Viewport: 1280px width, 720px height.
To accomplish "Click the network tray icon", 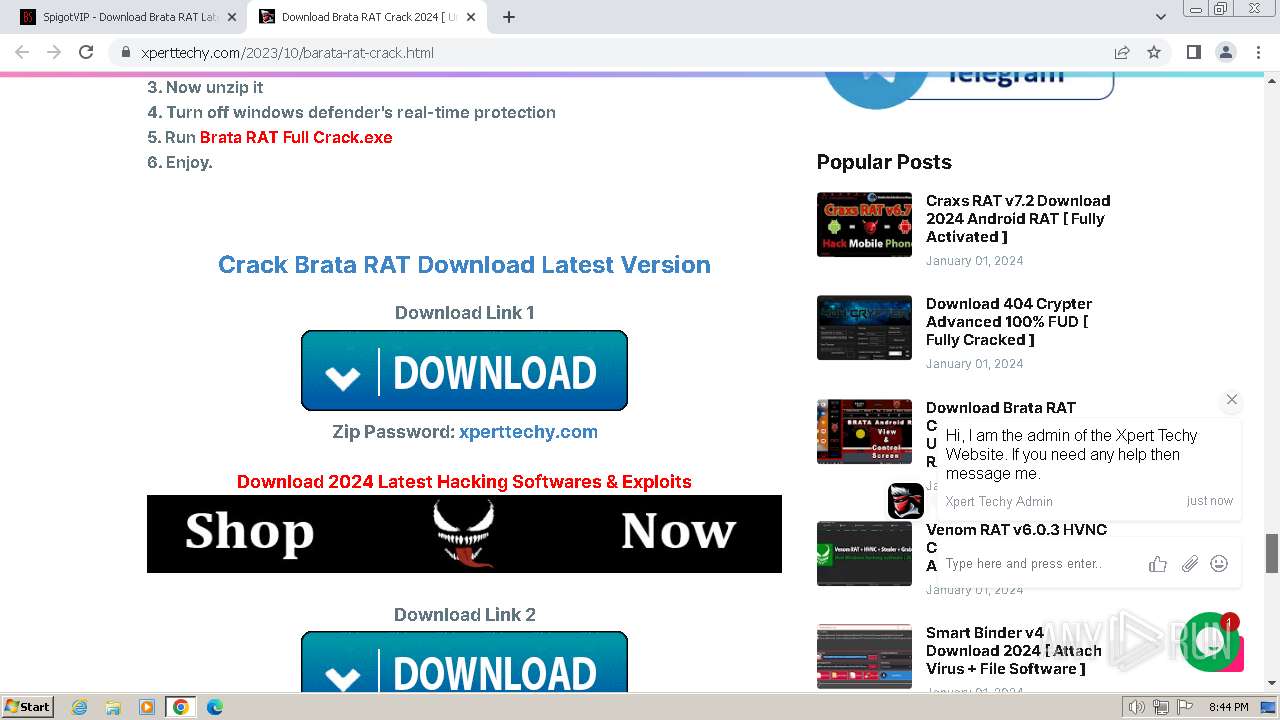I will (x=1160, y=707).
